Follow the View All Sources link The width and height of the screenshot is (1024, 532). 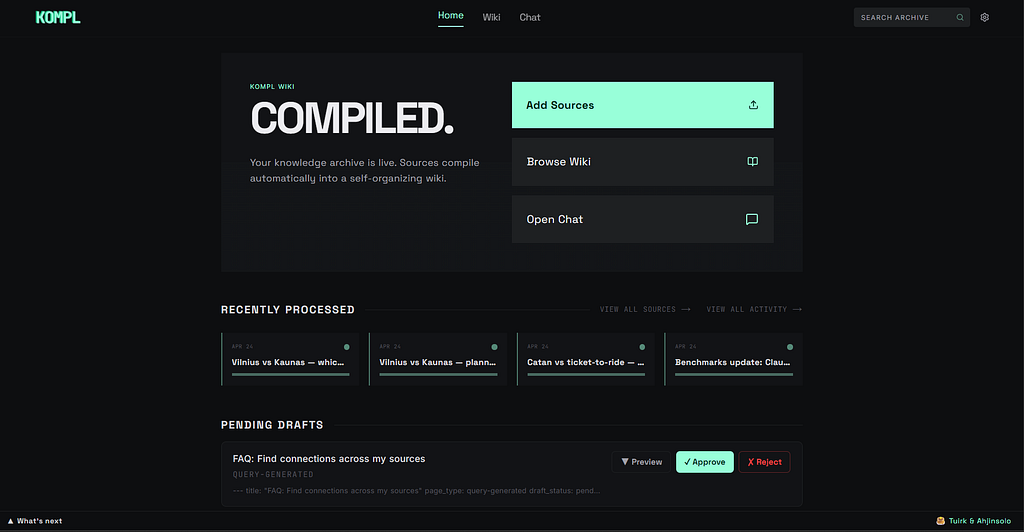[x=645, y=309]
